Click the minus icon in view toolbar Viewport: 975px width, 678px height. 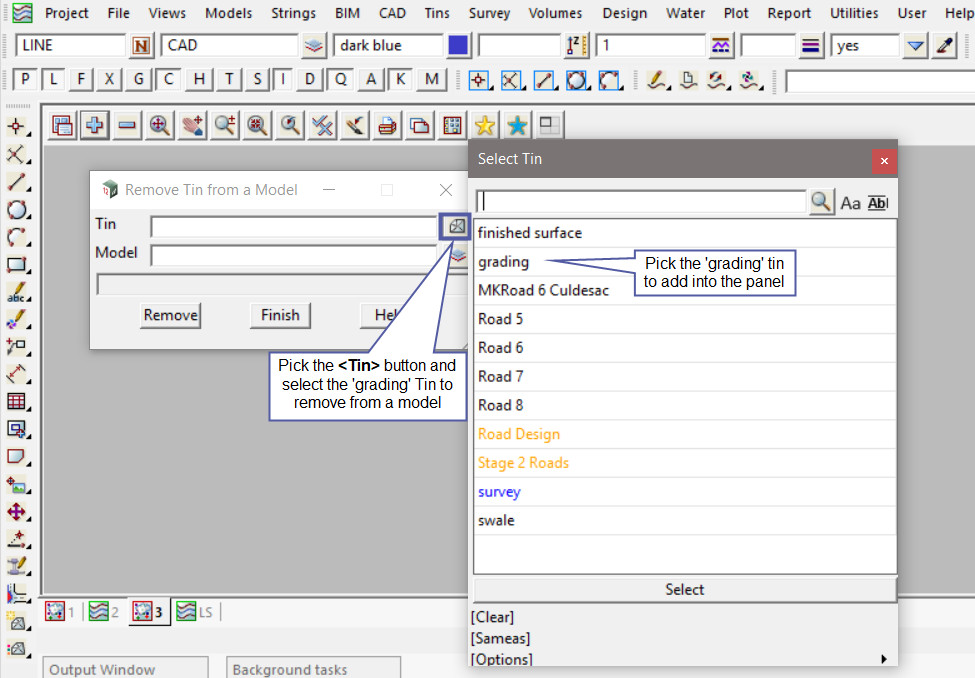tap(127, 125)
